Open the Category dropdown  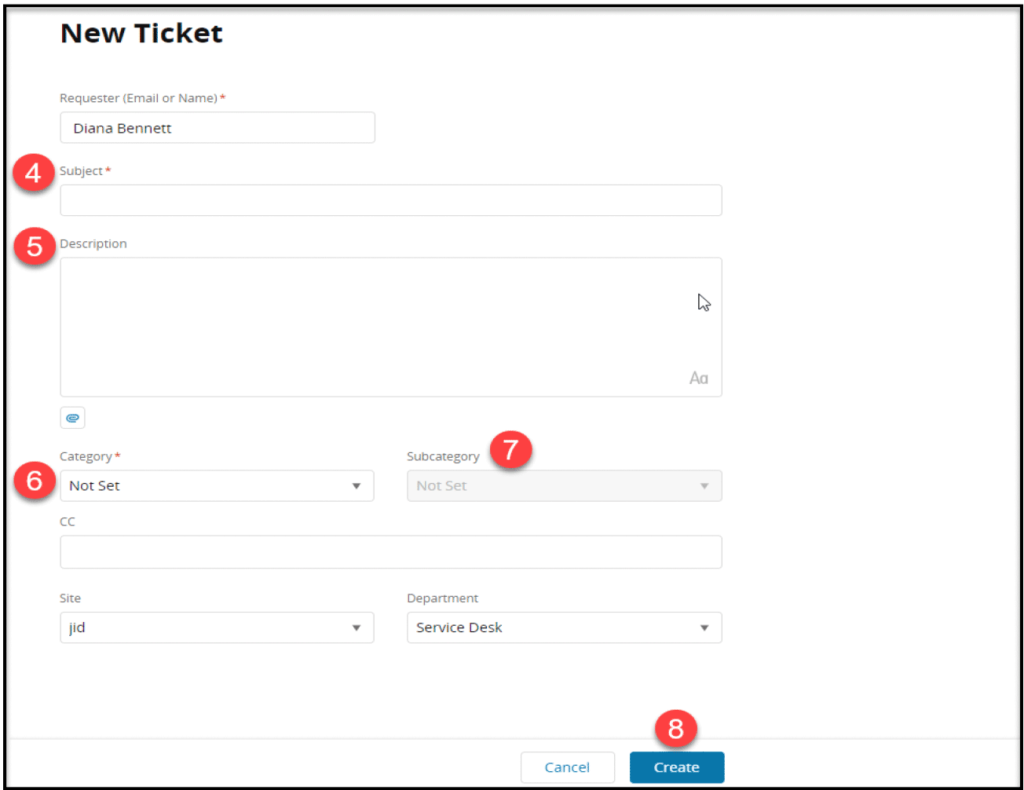(x=217, y=486)
